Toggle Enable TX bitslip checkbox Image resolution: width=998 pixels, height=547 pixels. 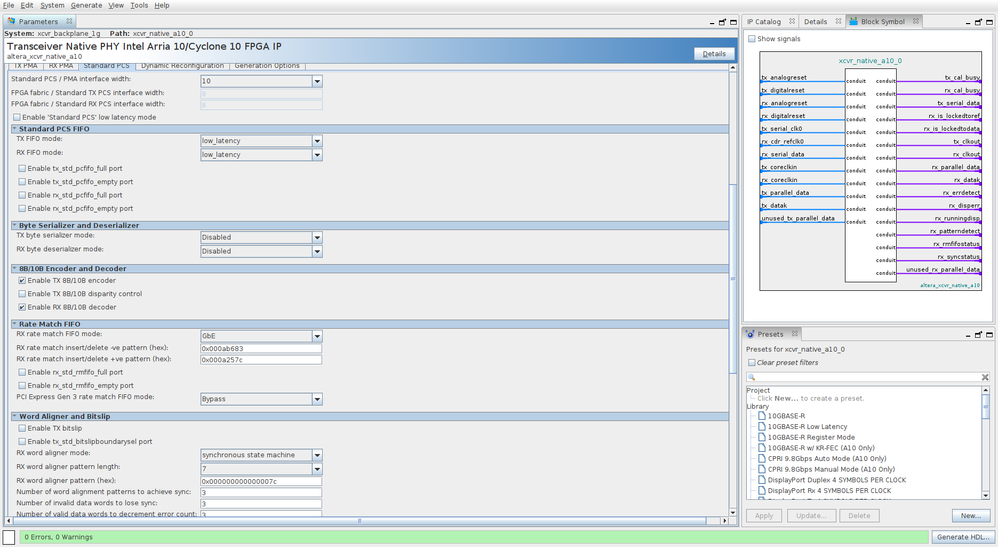tap(22, 429)
